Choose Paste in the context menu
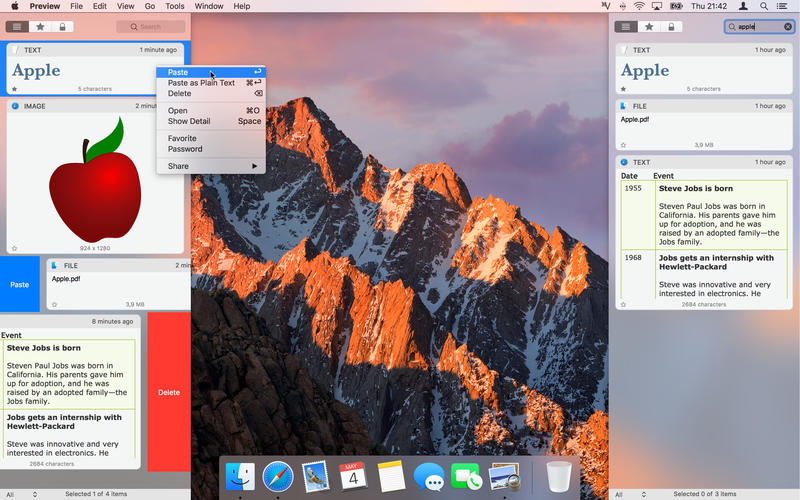 click(x=211, y=72)
